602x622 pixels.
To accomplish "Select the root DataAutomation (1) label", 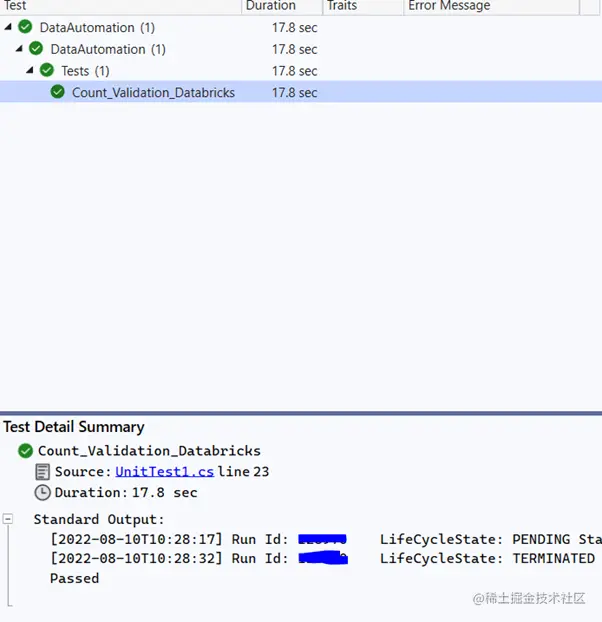I will [x=97, y=27].
